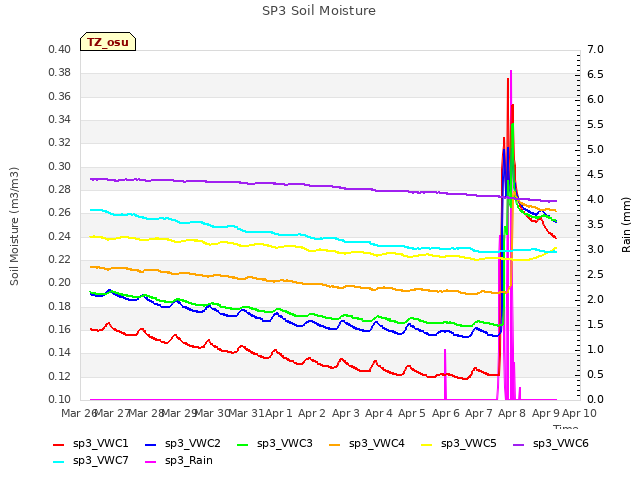This screenshot has width=640, height=480.
Task: Click the Apr 1 x-axis tick label
Action: (279, 413)
